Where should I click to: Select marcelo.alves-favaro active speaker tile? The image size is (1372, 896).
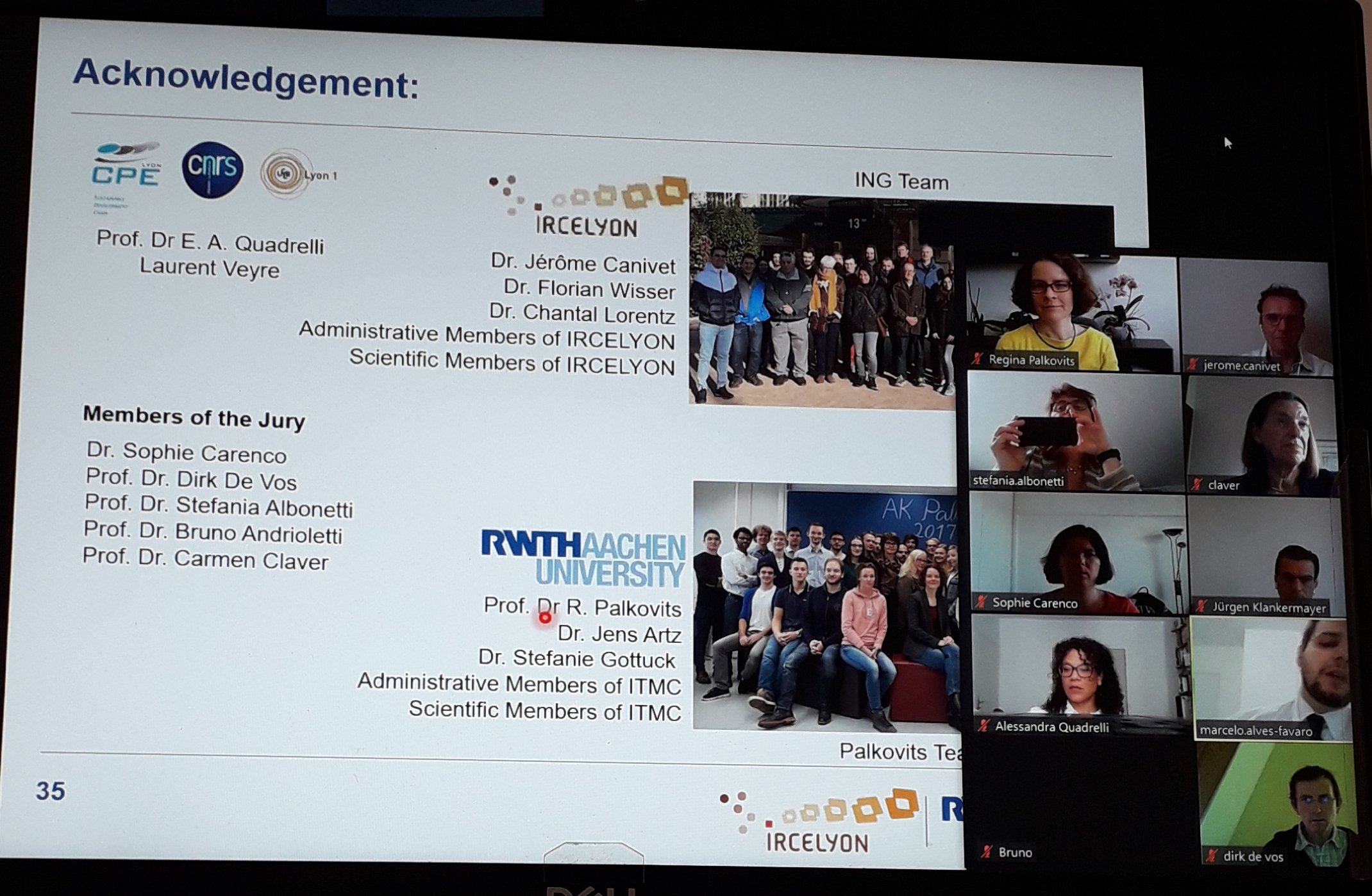[1271, 679]
